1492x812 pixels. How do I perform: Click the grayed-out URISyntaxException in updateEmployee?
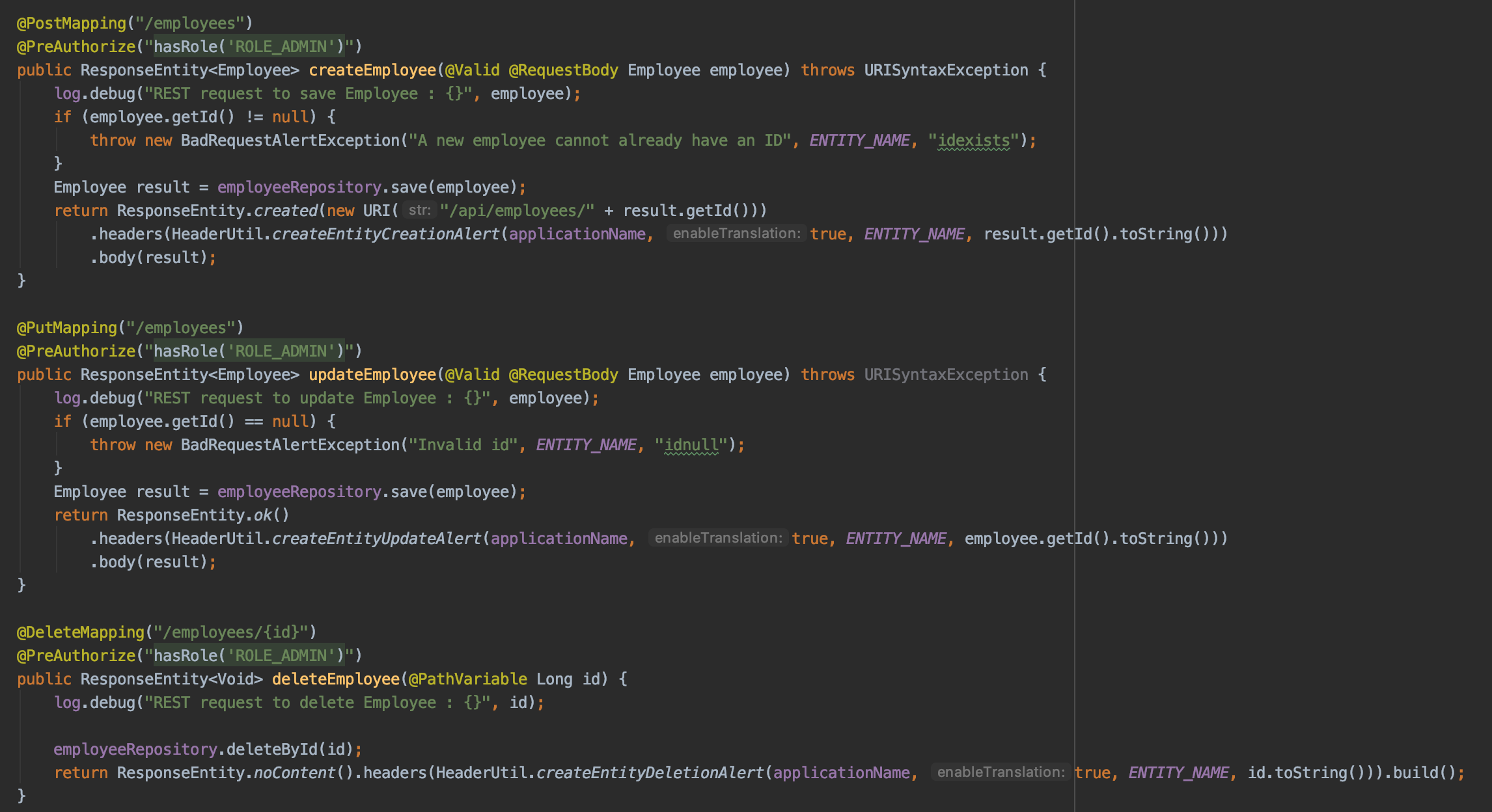[946, 375]
